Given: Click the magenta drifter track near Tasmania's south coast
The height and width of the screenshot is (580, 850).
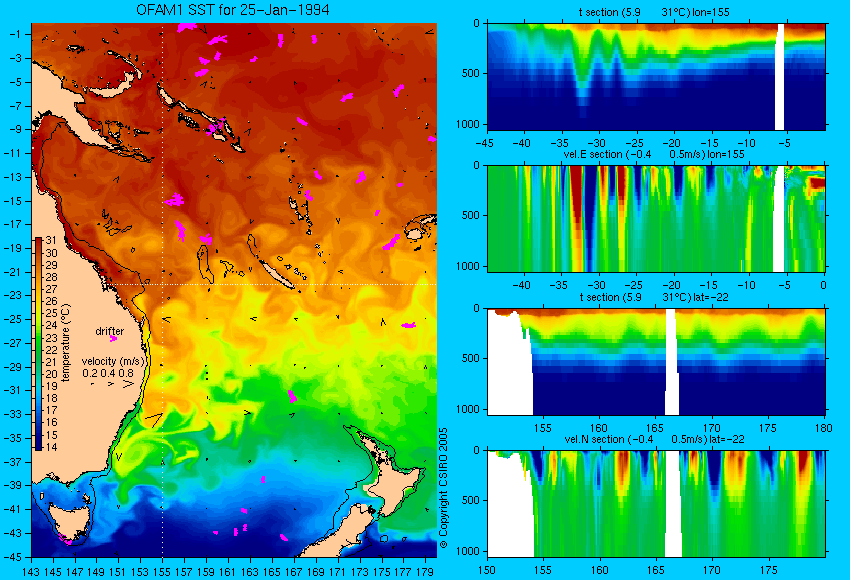Looking at the screenshot, I should point(65,539).
